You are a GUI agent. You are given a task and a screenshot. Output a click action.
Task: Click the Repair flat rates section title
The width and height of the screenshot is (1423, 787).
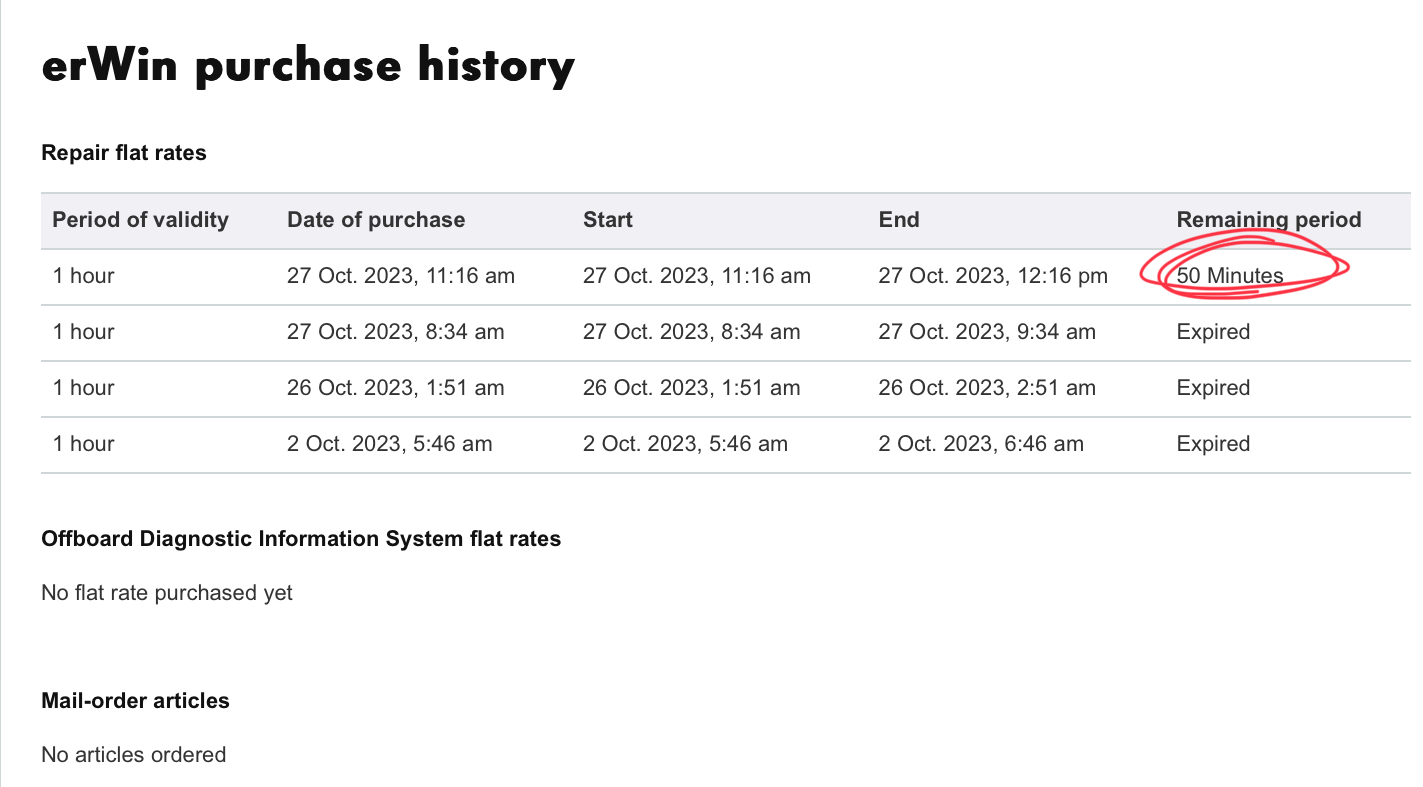[x=124, y=153]
